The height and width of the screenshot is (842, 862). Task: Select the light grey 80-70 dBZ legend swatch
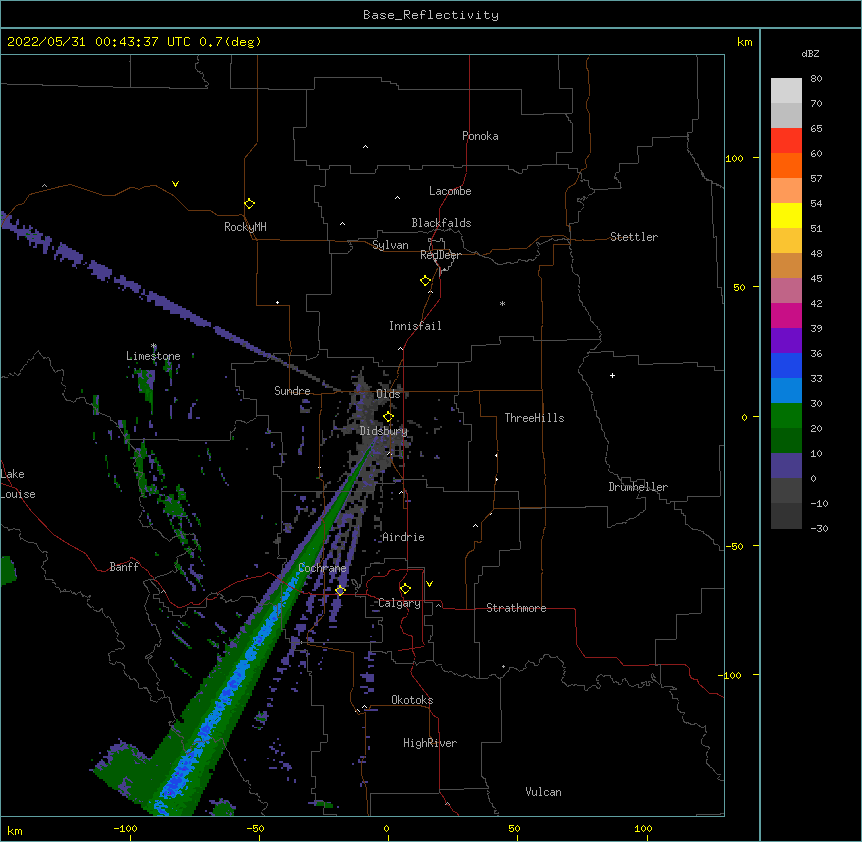(786, 91)
